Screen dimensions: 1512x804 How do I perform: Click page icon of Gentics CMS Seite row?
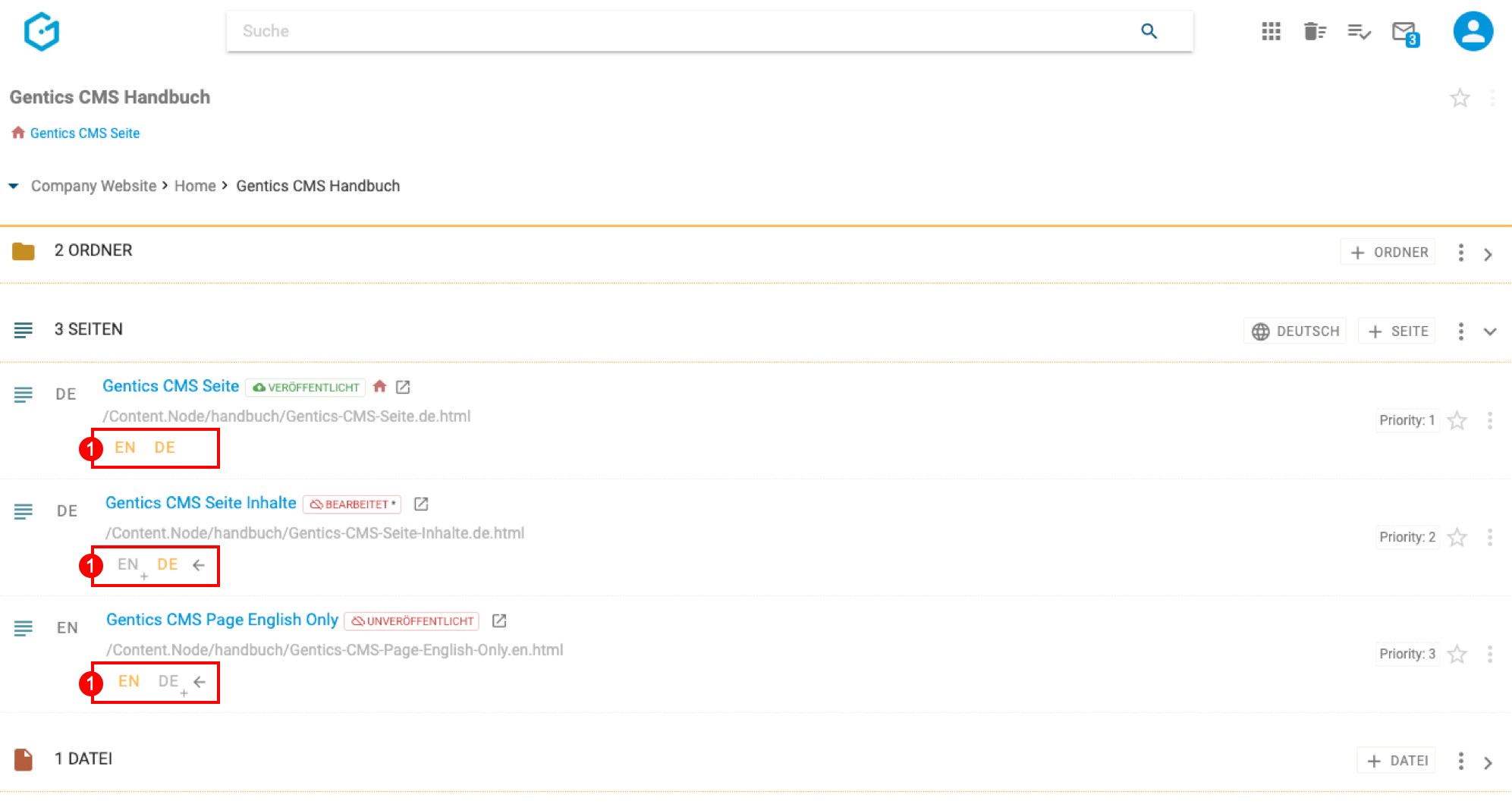pos(24,394)
